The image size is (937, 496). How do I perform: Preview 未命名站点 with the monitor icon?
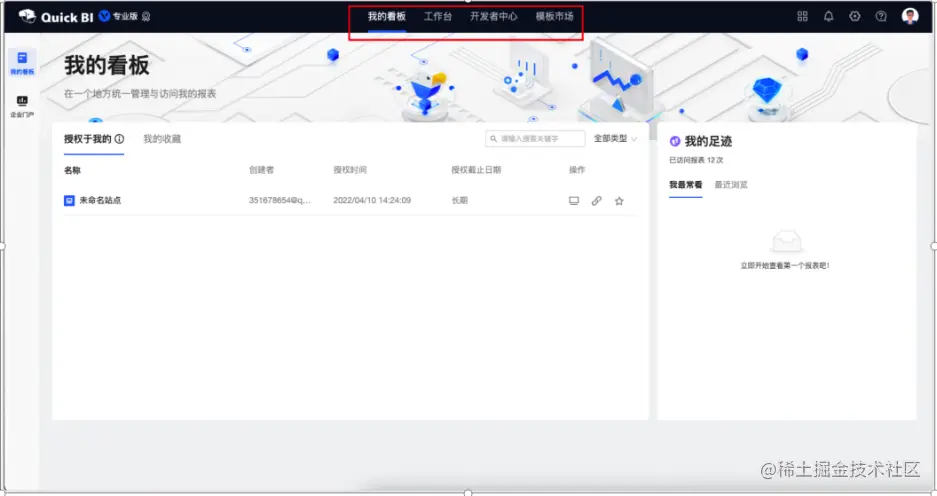pos(574,201)
